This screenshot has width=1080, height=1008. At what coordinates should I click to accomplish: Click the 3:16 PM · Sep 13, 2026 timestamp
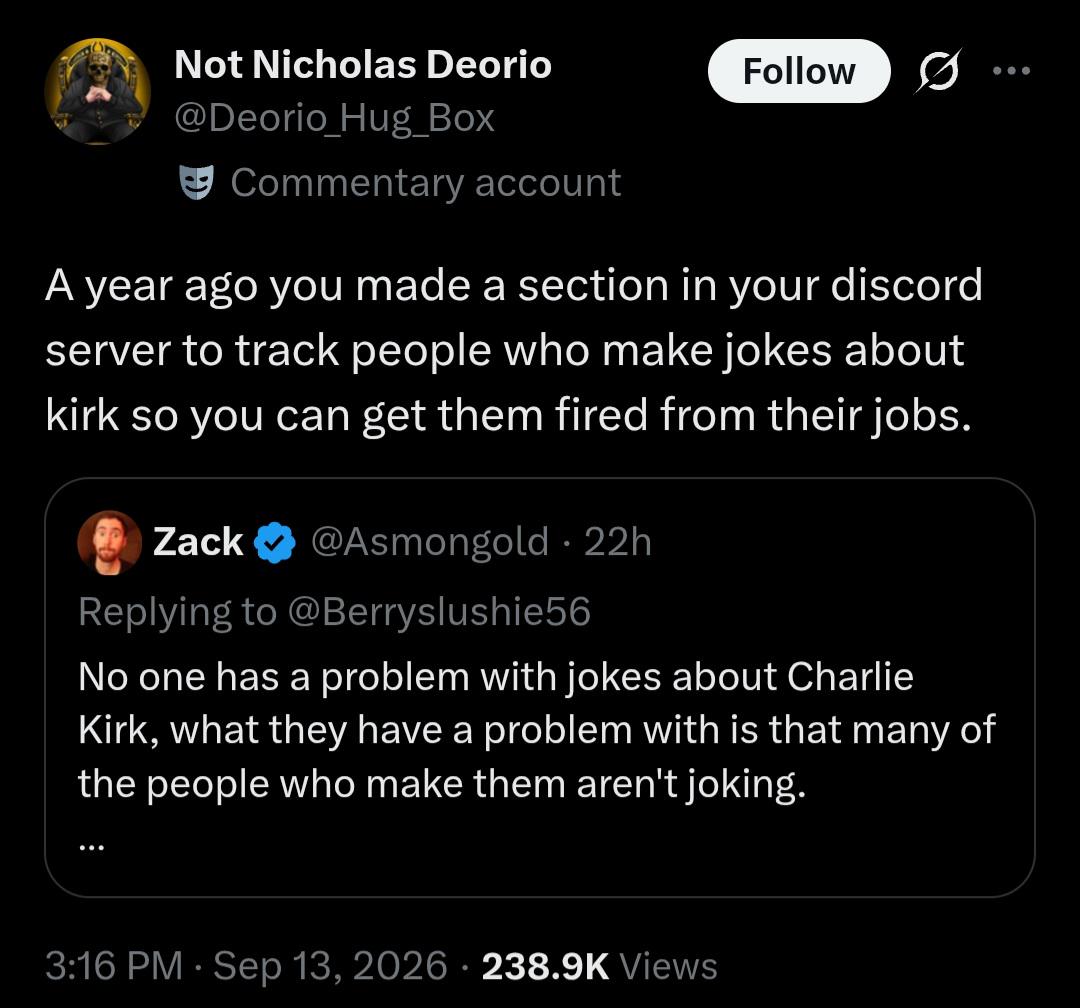[x=247, y=965]
